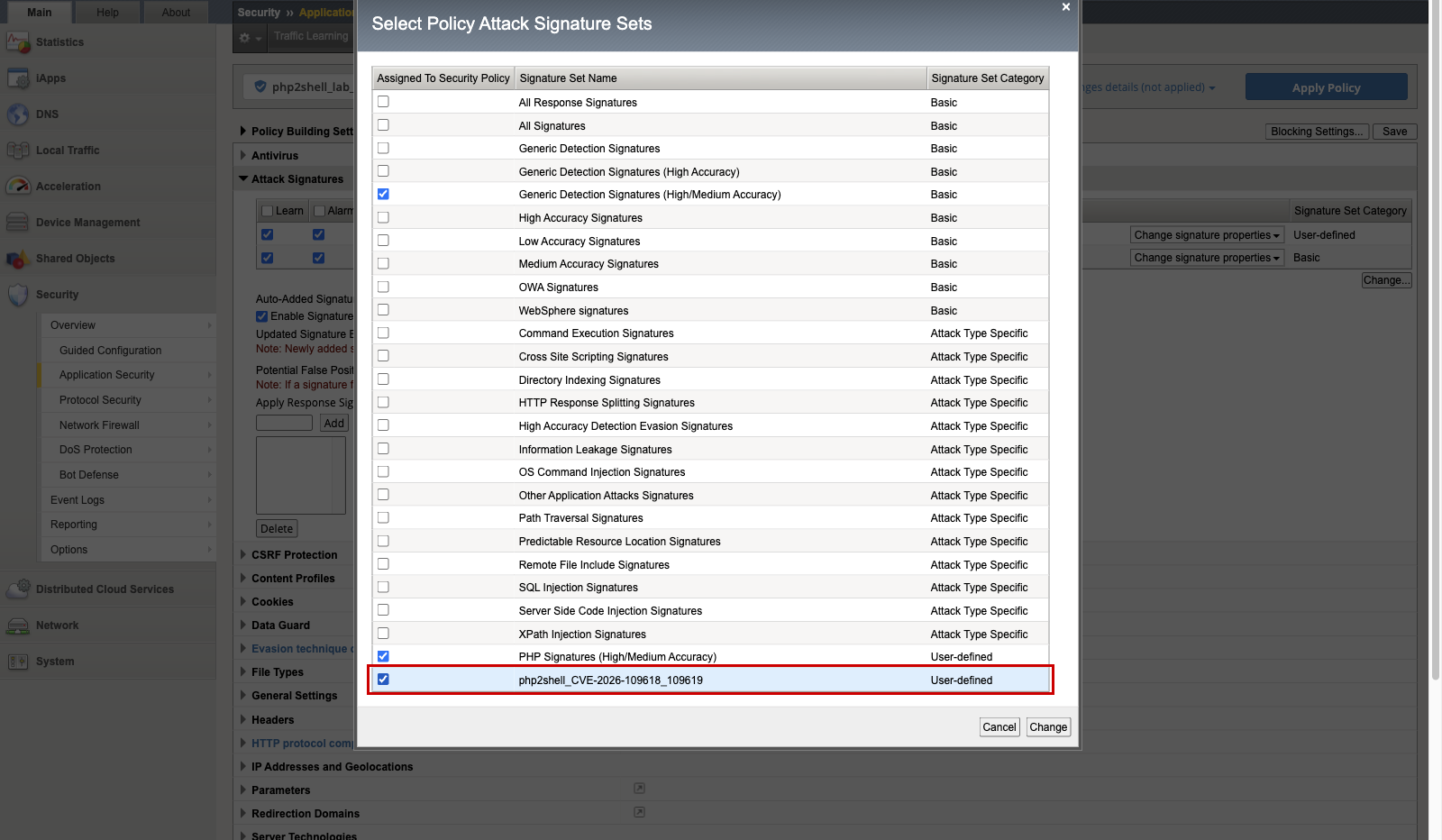Click the Apply Response Signatures text field
This screenshot has height=840, width=1442.
(x=284, y=423)
